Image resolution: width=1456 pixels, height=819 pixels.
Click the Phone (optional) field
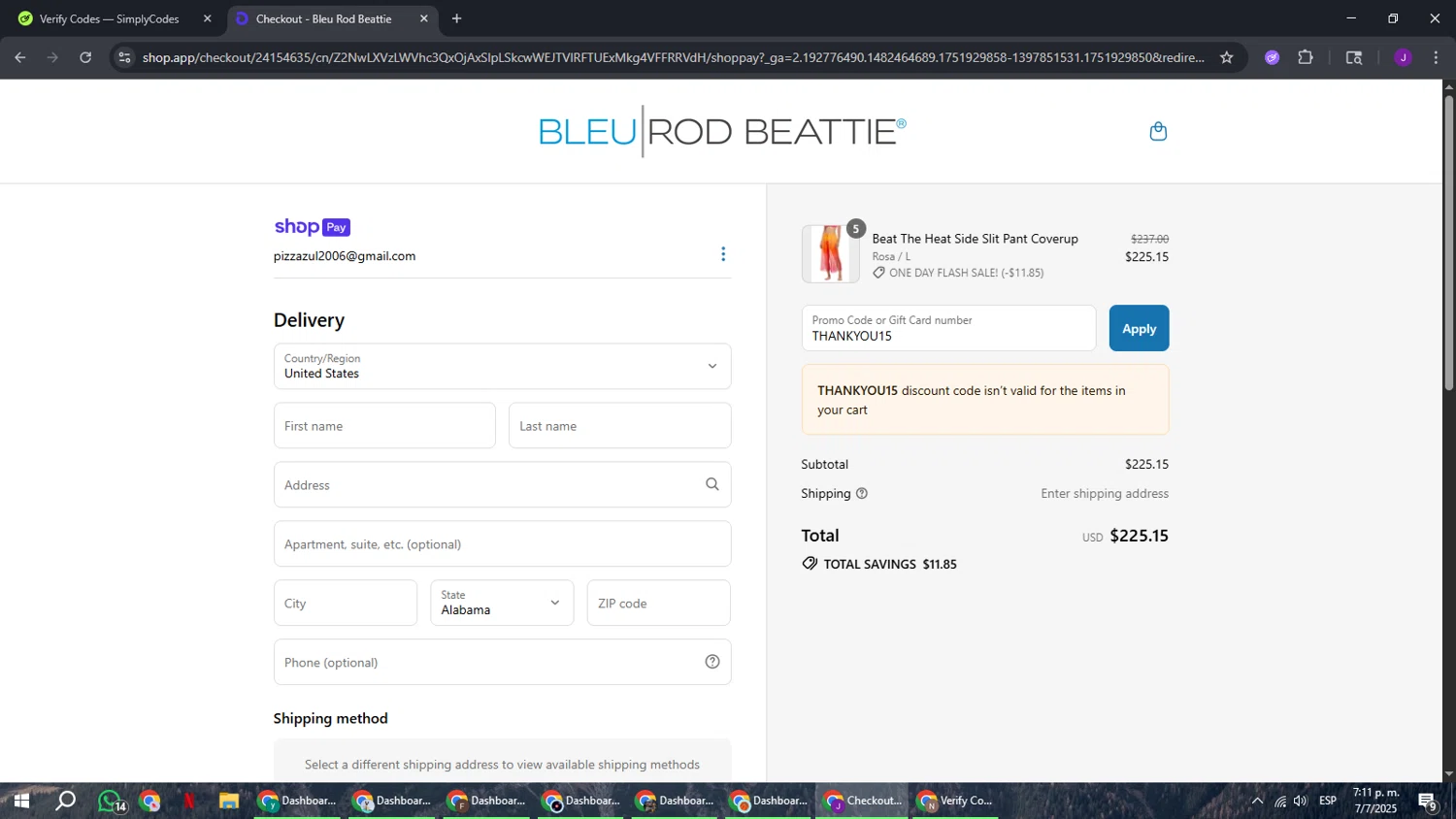pos(502,662)
